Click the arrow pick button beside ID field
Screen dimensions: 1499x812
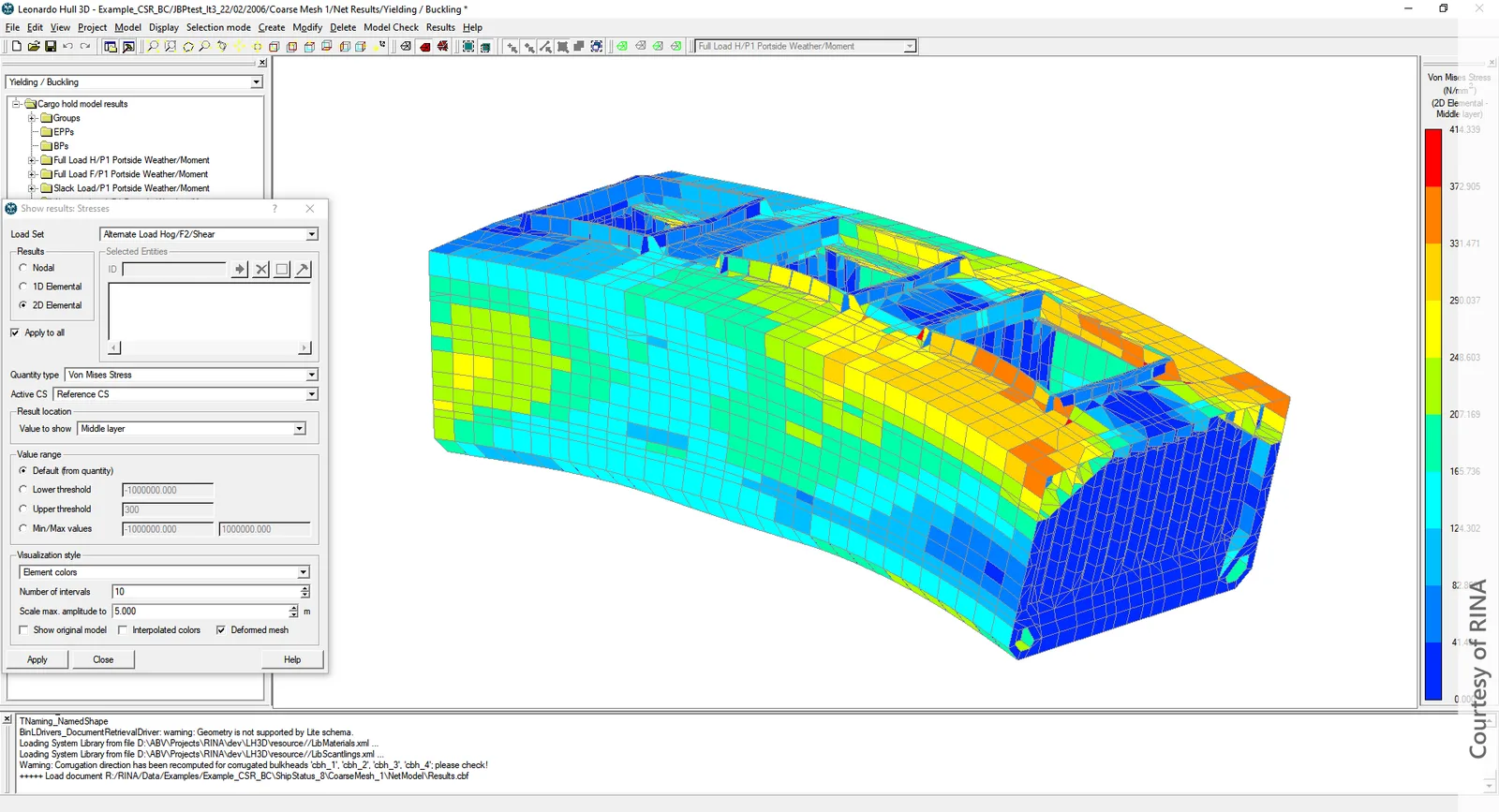(240, 270)
